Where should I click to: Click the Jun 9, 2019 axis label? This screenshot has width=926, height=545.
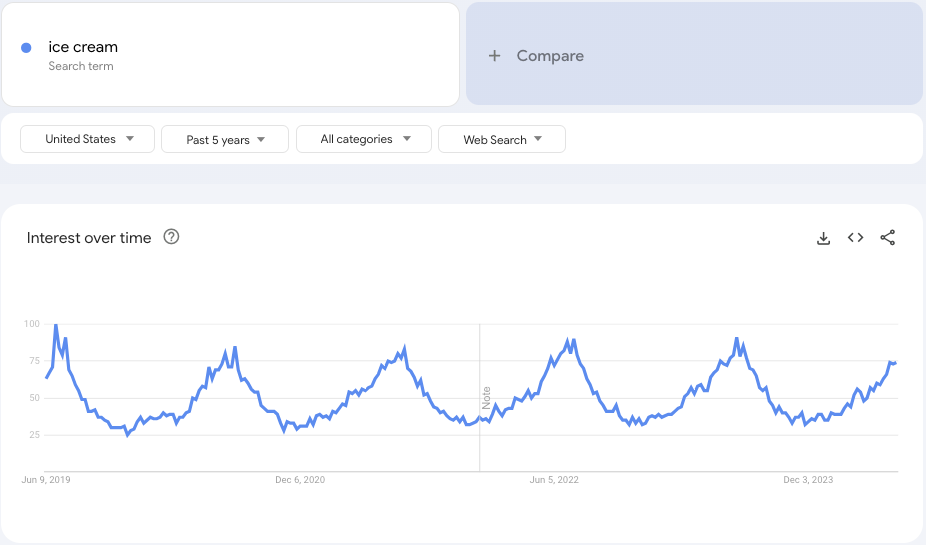point(46,480)
